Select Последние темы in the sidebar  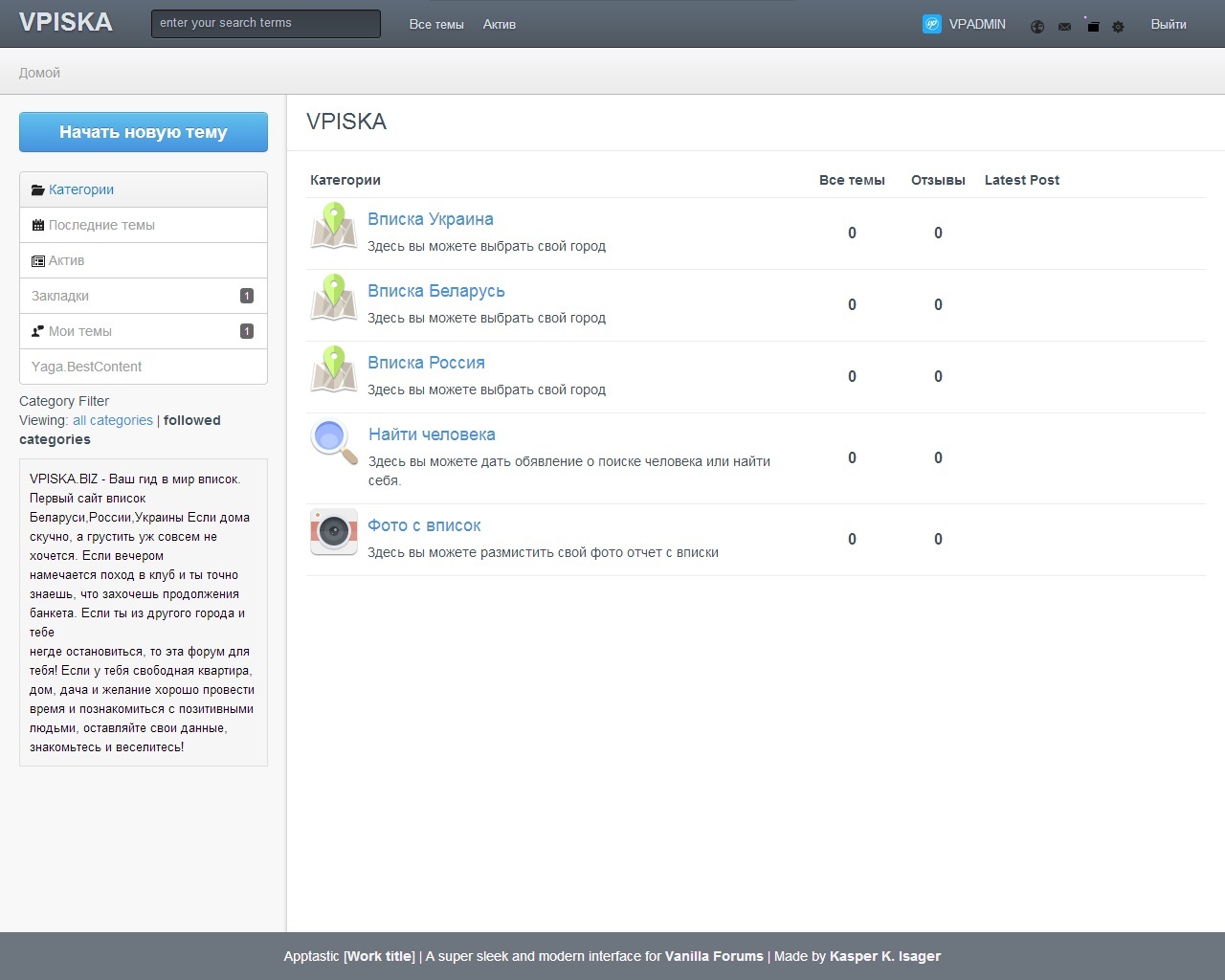[x=144, y=225]
